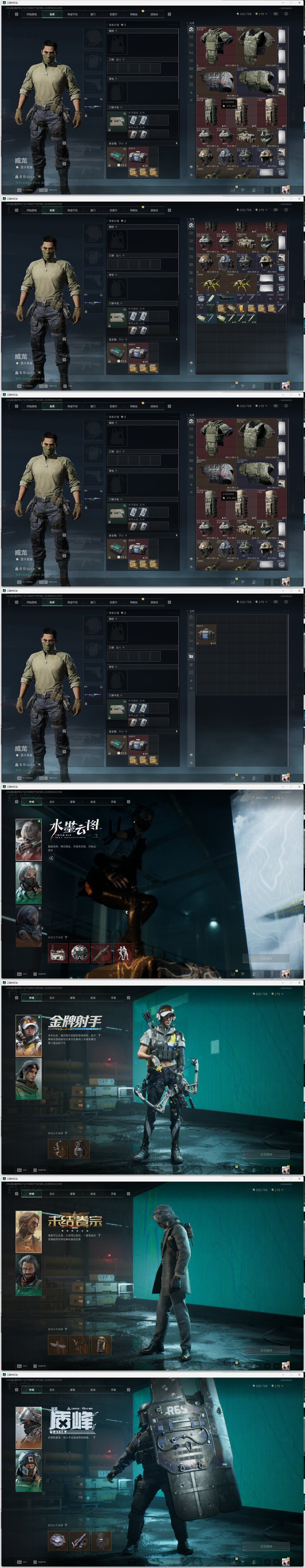Switch to 仓库 tab in near-empty stash window

point(52,602)
